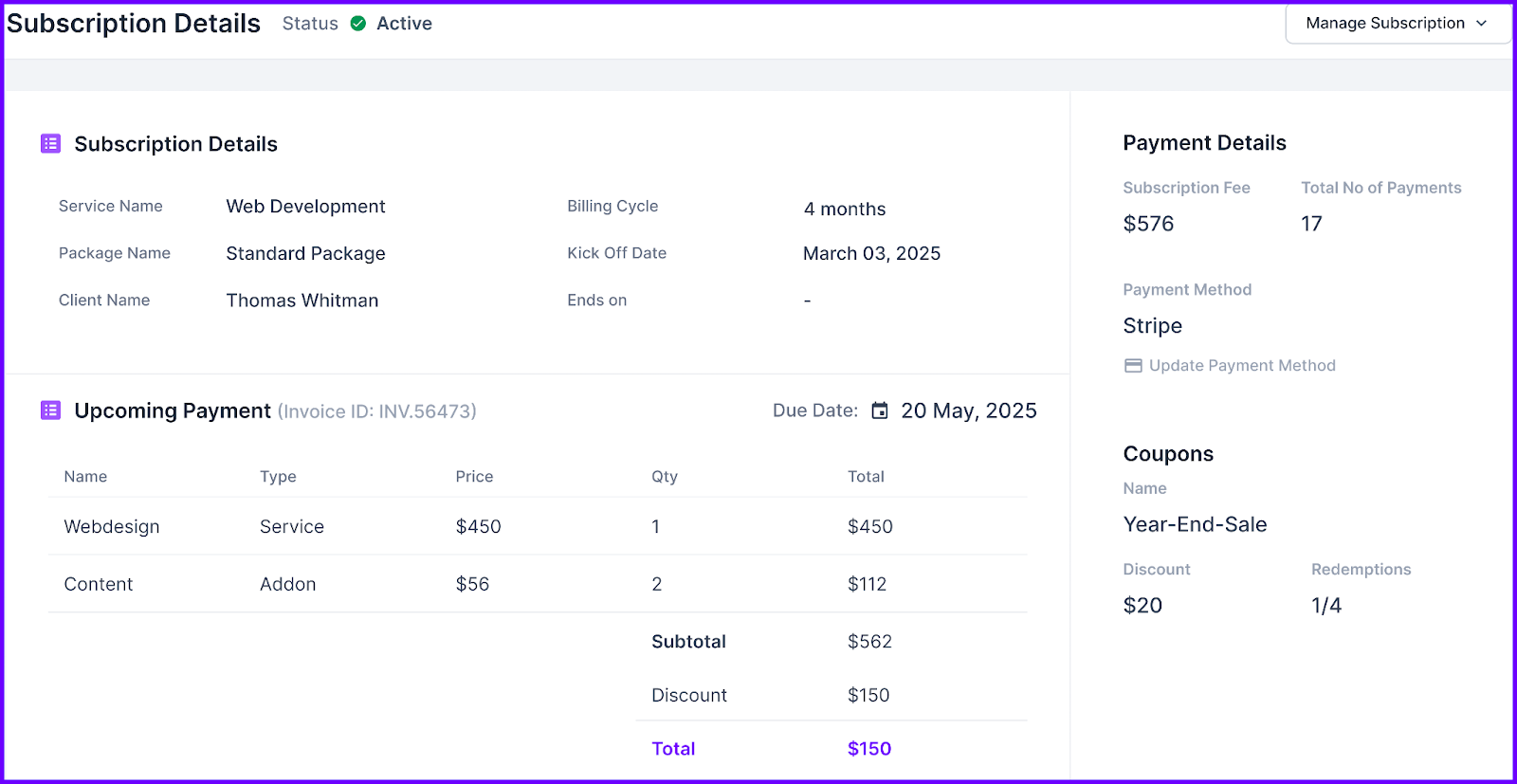Viewport: 1517px width, 784px height.
Task: Select the Content addon row name
Action: pyautogui.click(x=99, y=585)
